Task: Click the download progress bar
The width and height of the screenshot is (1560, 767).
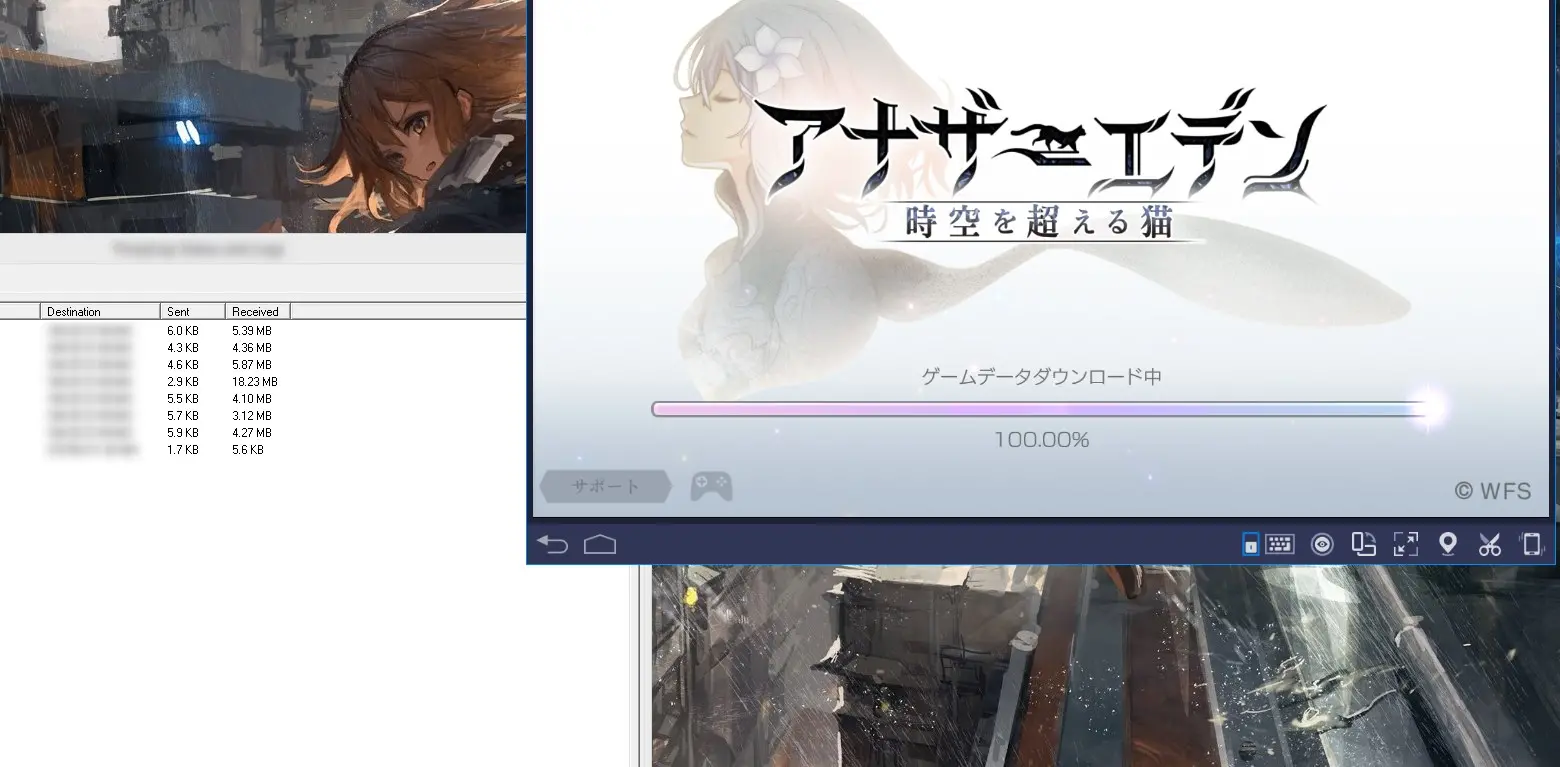Action: [1041, 409]
